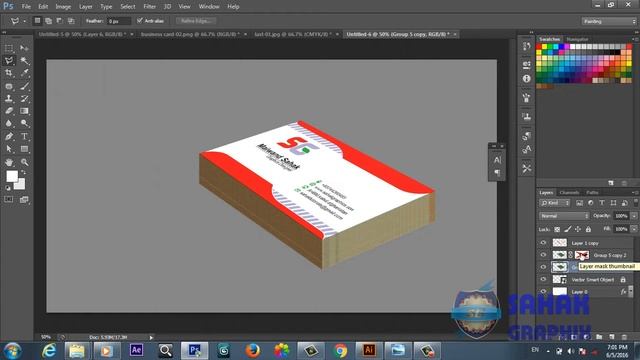Select the Hand tool

(x=9, y=162)
